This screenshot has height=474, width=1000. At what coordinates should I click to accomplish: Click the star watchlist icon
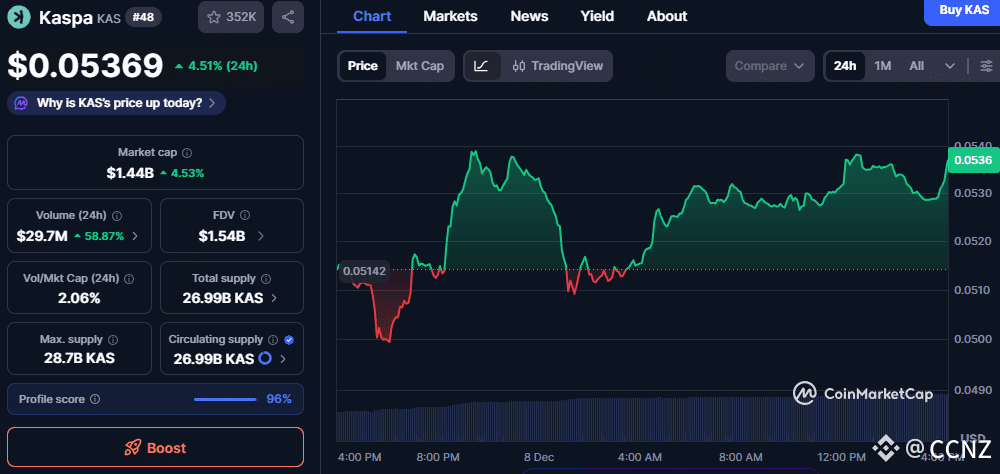tap(214, 17)
